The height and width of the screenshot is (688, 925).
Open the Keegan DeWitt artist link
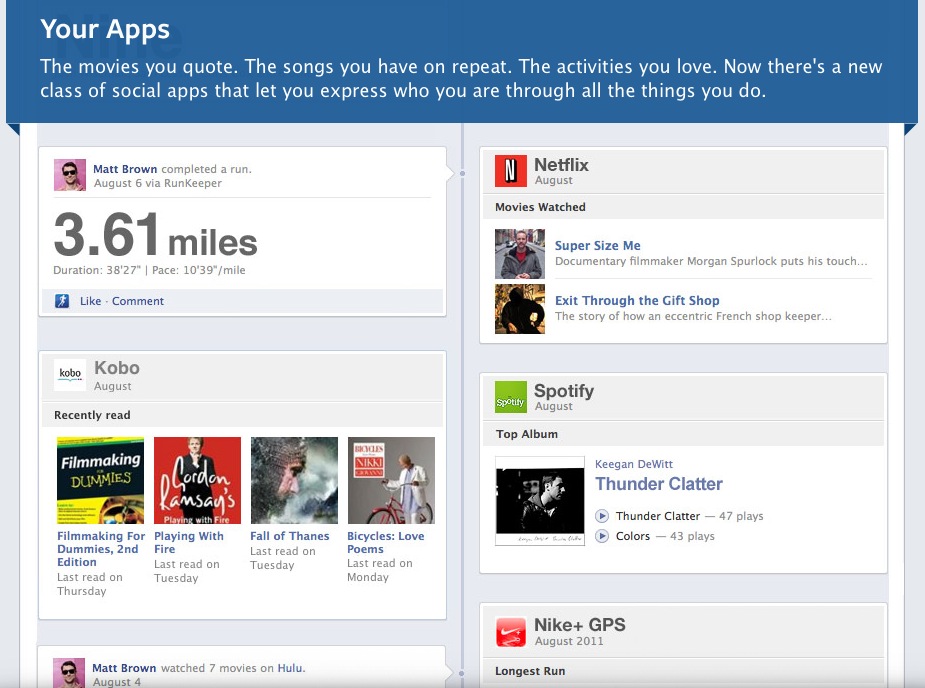pos(635,464)
